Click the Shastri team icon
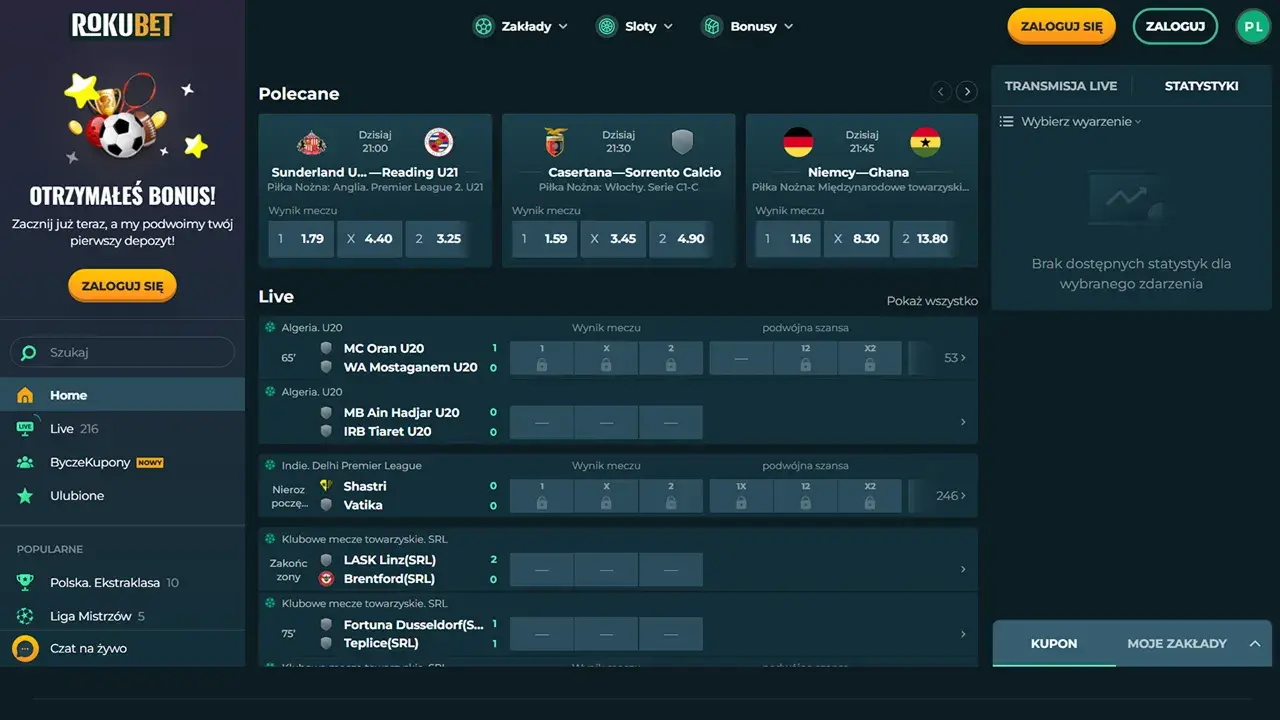This screenshot has height=720, width=1280. pyautogui.click(x=326, y=486)
